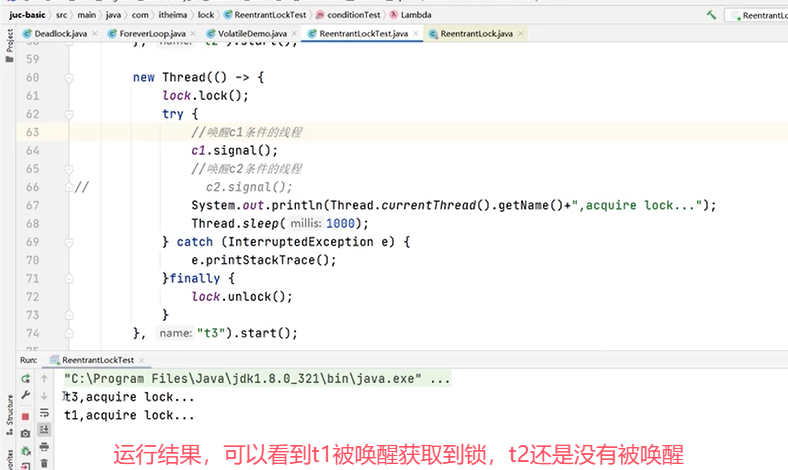This screenshot has width=788, height=470.
Task: Close the ReentrantLockTest run tab
Action: pos(142,360)
